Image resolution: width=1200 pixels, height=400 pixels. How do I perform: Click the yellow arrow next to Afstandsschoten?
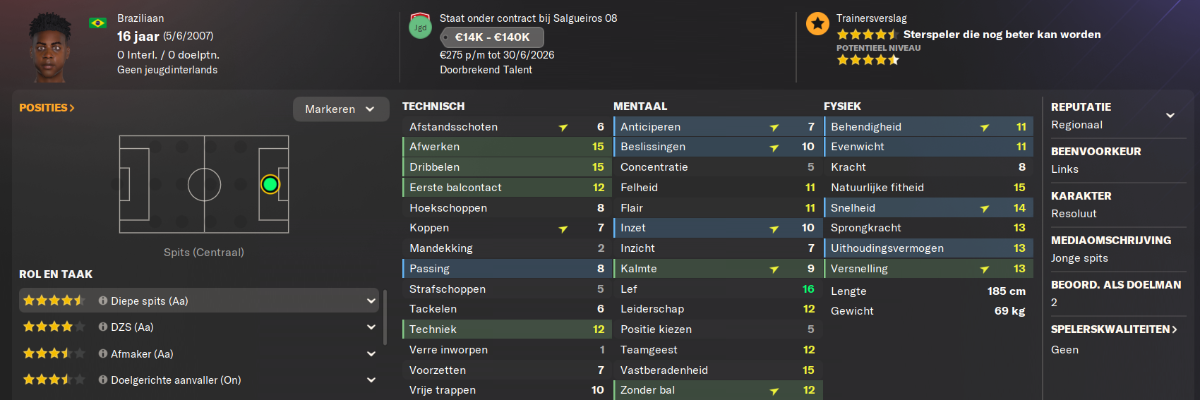click(x=564, y=127)
